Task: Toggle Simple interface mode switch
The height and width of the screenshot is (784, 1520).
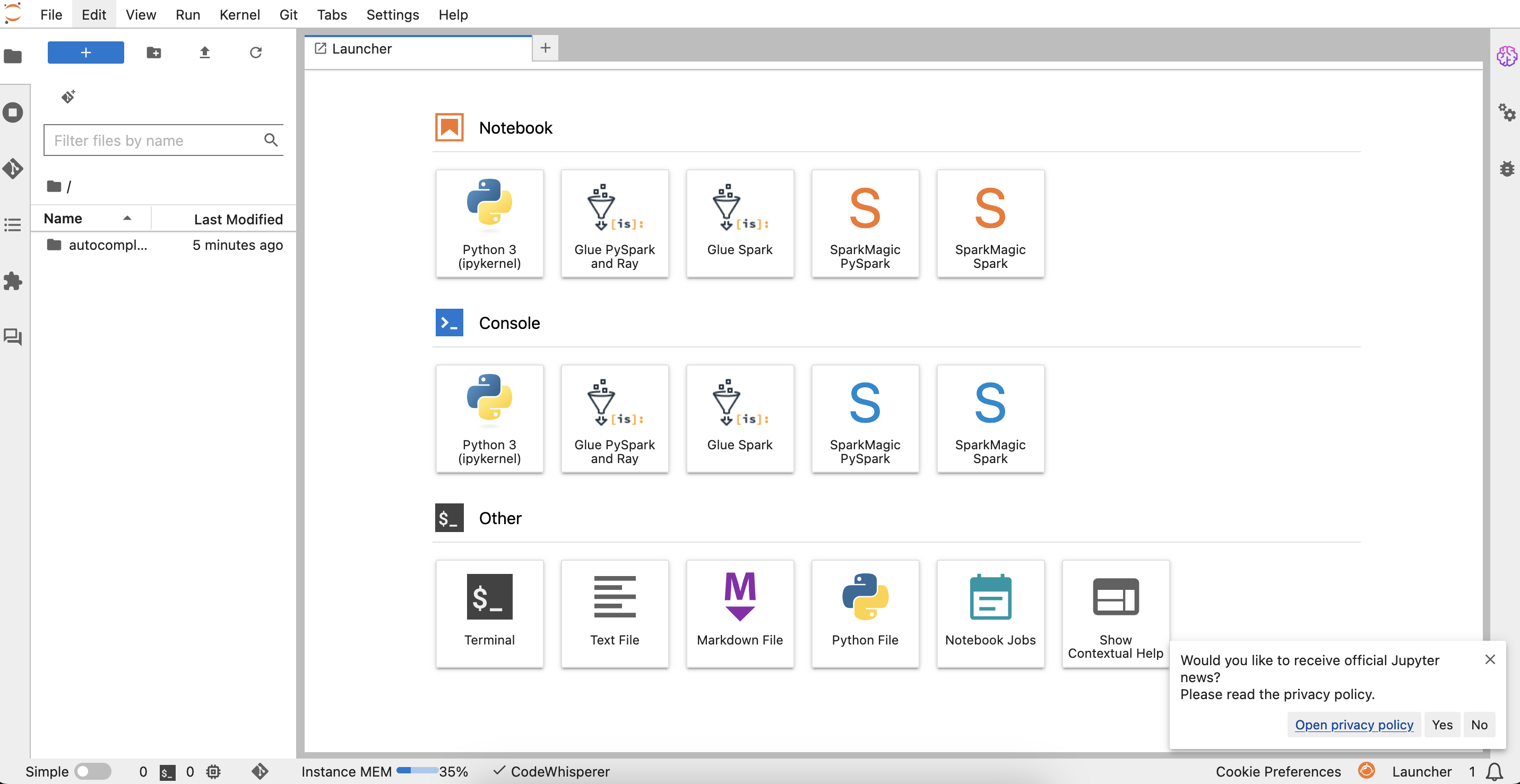Action: coord(93,772)
